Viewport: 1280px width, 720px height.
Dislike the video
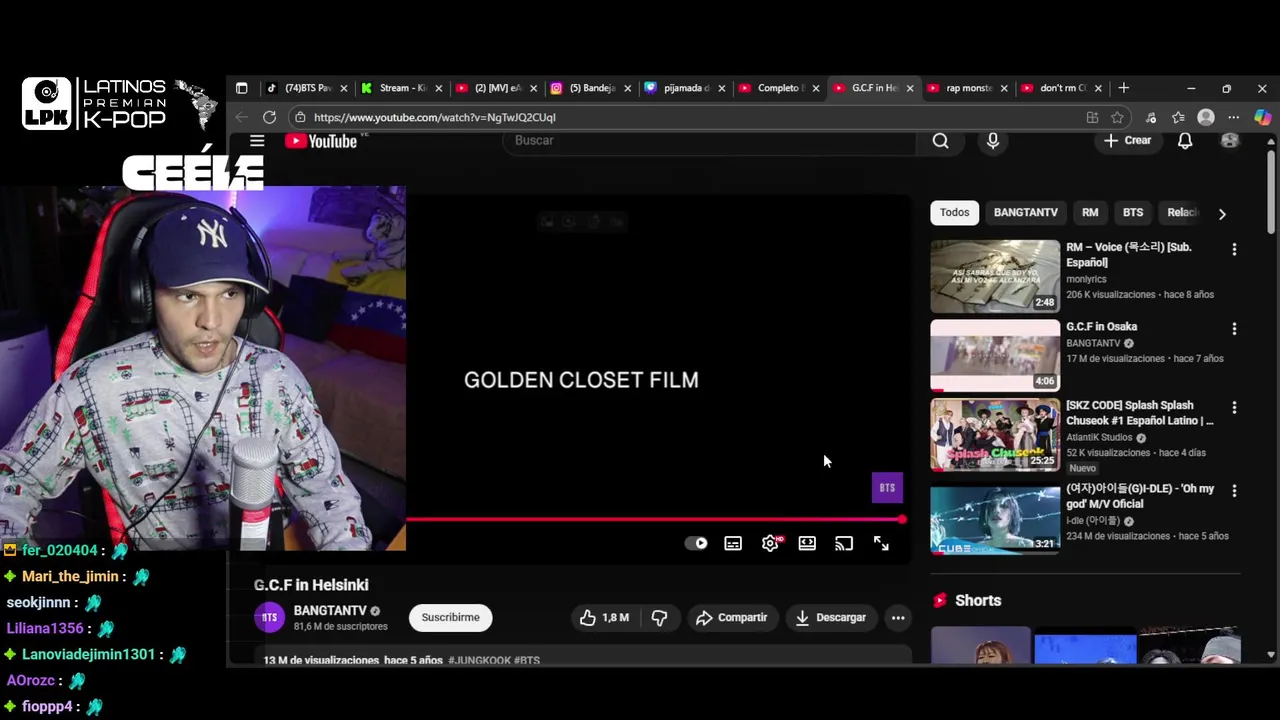[659, 618]
